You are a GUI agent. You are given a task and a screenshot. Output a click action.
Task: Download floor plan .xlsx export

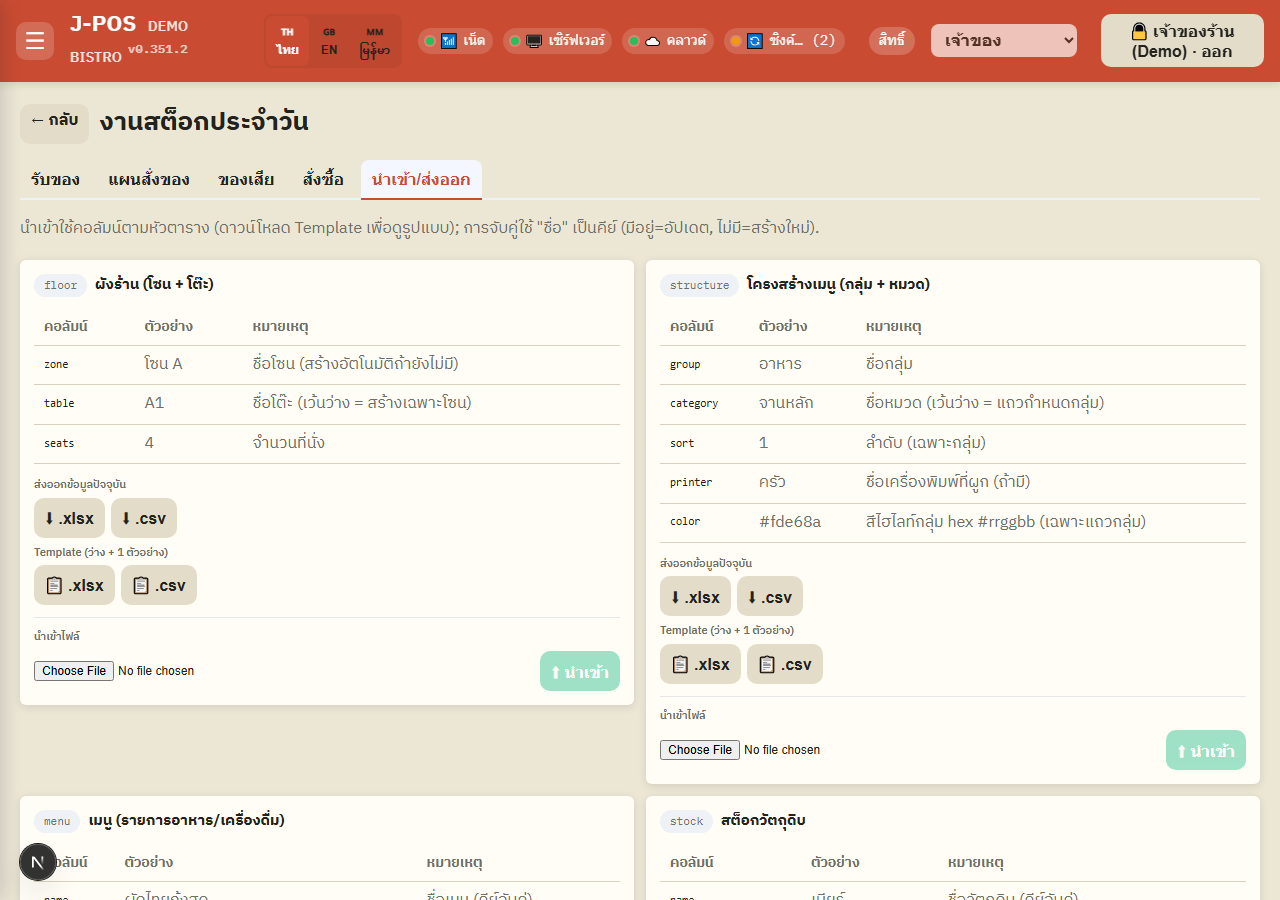coord(69,518)
